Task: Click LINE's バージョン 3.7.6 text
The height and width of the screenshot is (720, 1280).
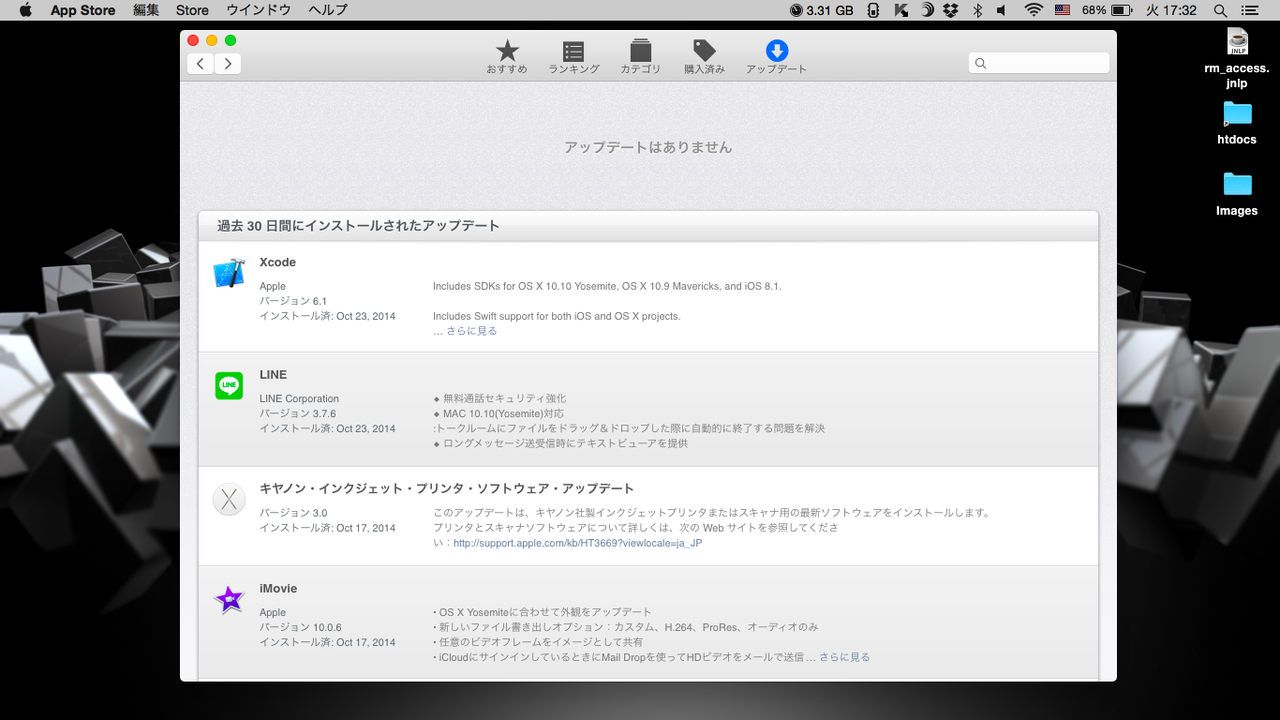Action: pyautogui.click(x=298, y=413)
